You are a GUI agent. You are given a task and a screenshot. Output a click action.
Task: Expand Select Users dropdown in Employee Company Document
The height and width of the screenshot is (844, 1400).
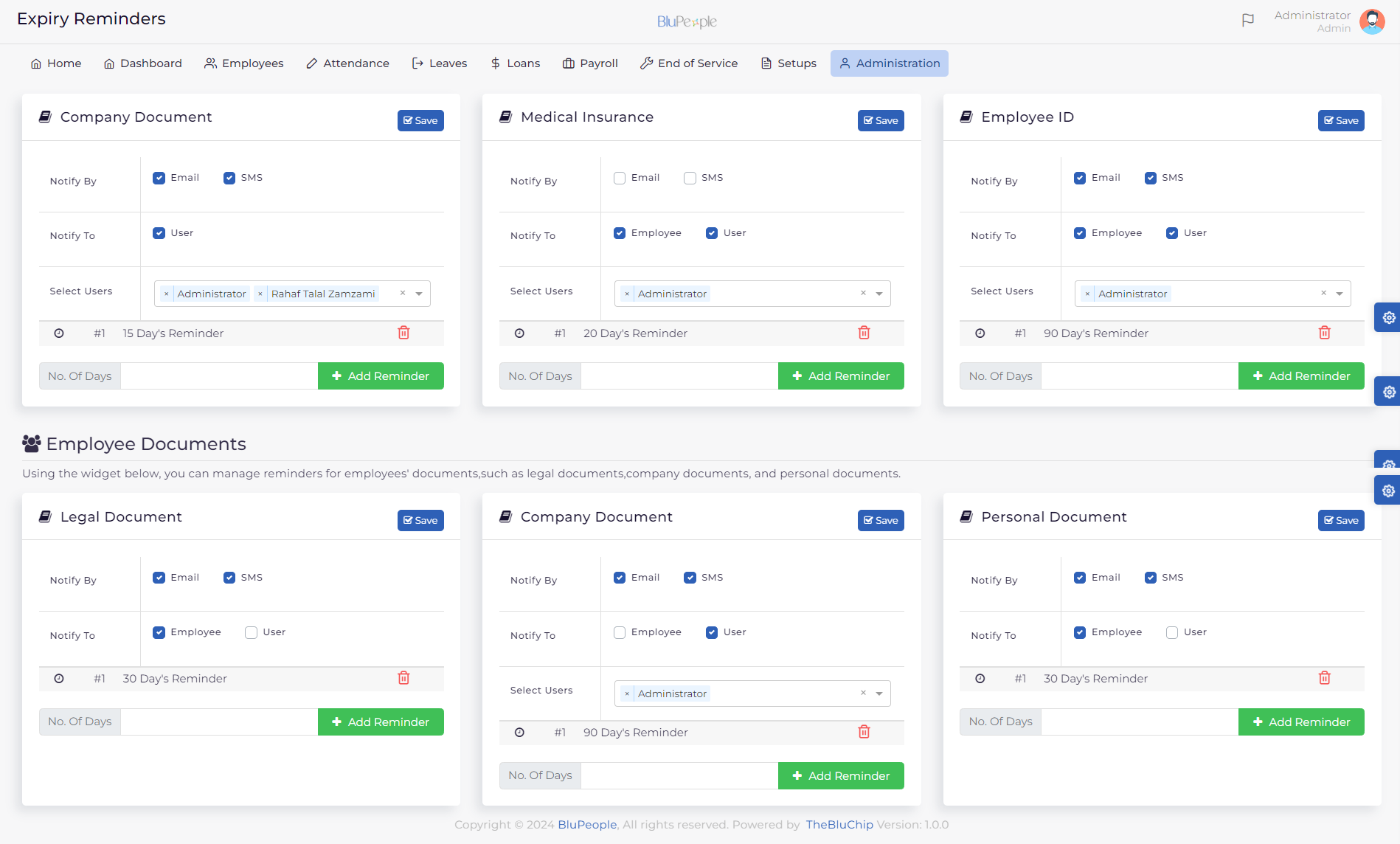click(879, 693)
